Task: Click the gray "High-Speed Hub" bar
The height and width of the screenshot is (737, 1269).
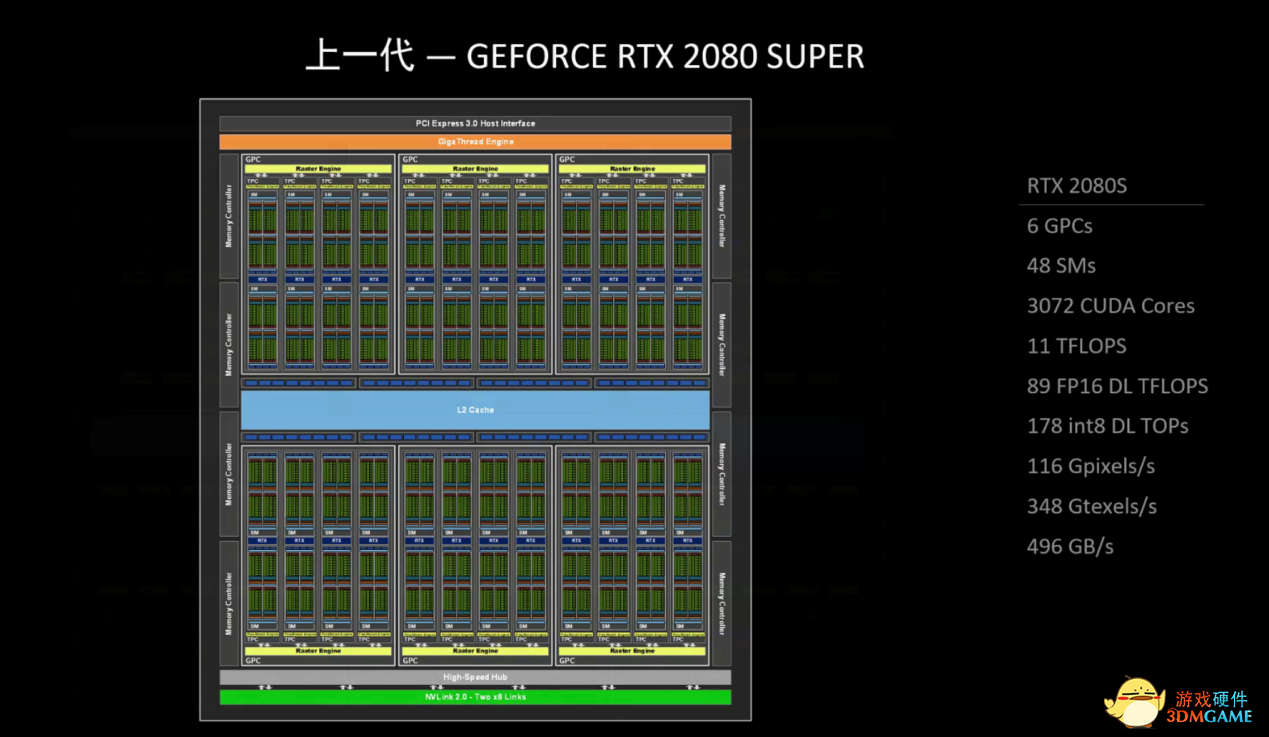Action: (x=475, y=677)
